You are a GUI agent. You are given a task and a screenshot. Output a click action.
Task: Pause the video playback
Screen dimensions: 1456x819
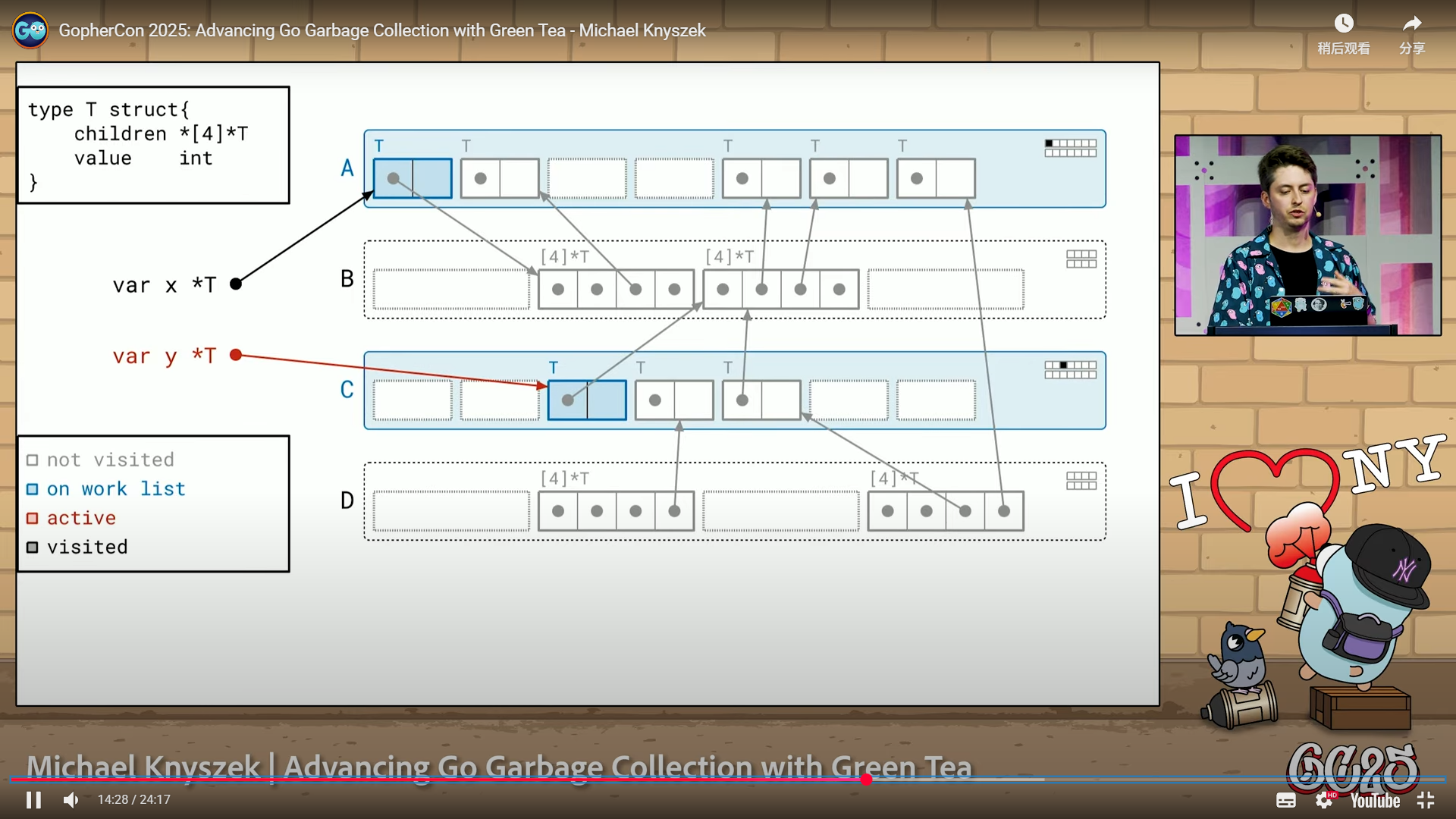pyautogui.click(x=33, y=800)
